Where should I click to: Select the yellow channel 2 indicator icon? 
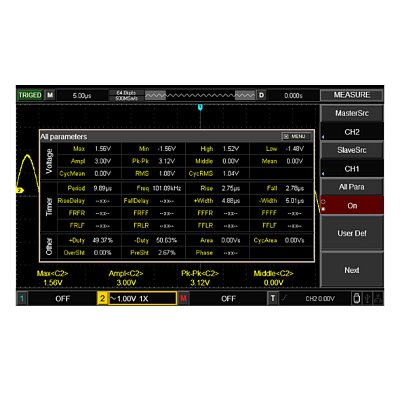coord(102,298)
